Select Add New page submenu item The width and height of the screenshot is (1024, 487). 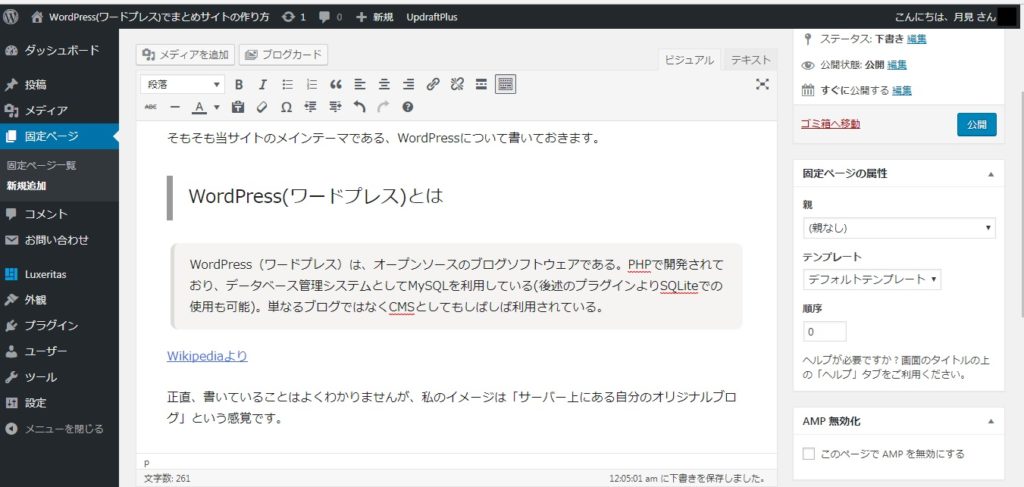(x=27, y=185)
